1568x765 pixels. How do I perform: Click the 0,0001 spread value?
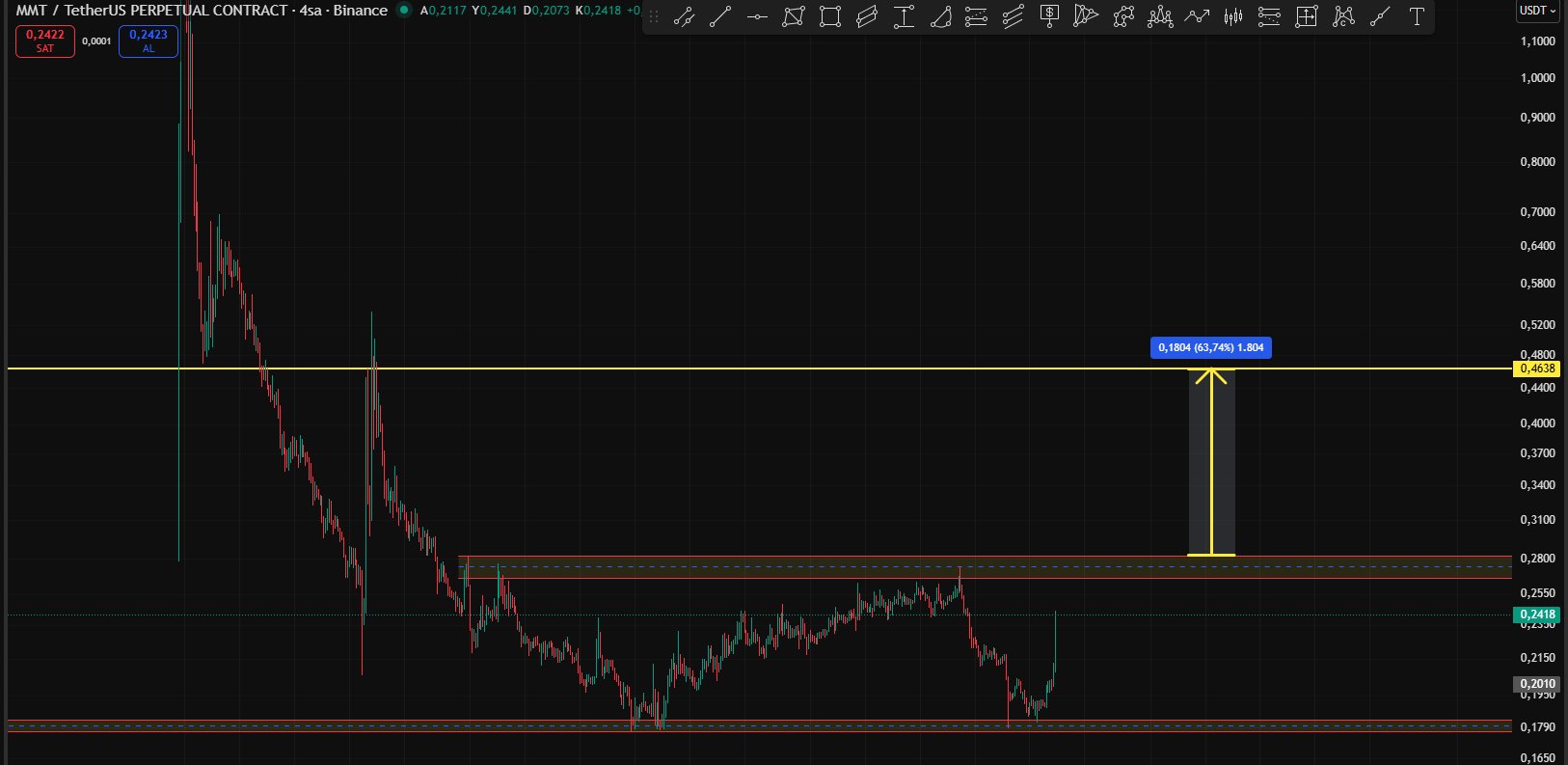coord(96,41)
